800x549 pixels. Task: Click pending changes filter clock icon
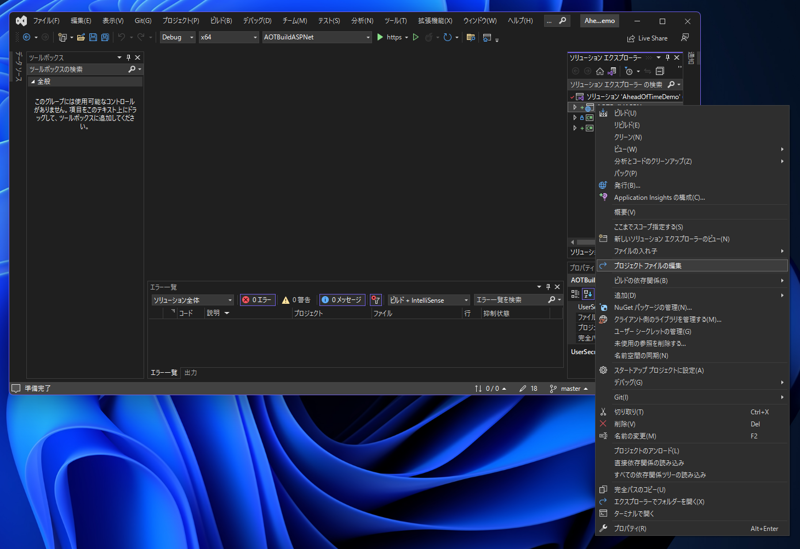629,71
